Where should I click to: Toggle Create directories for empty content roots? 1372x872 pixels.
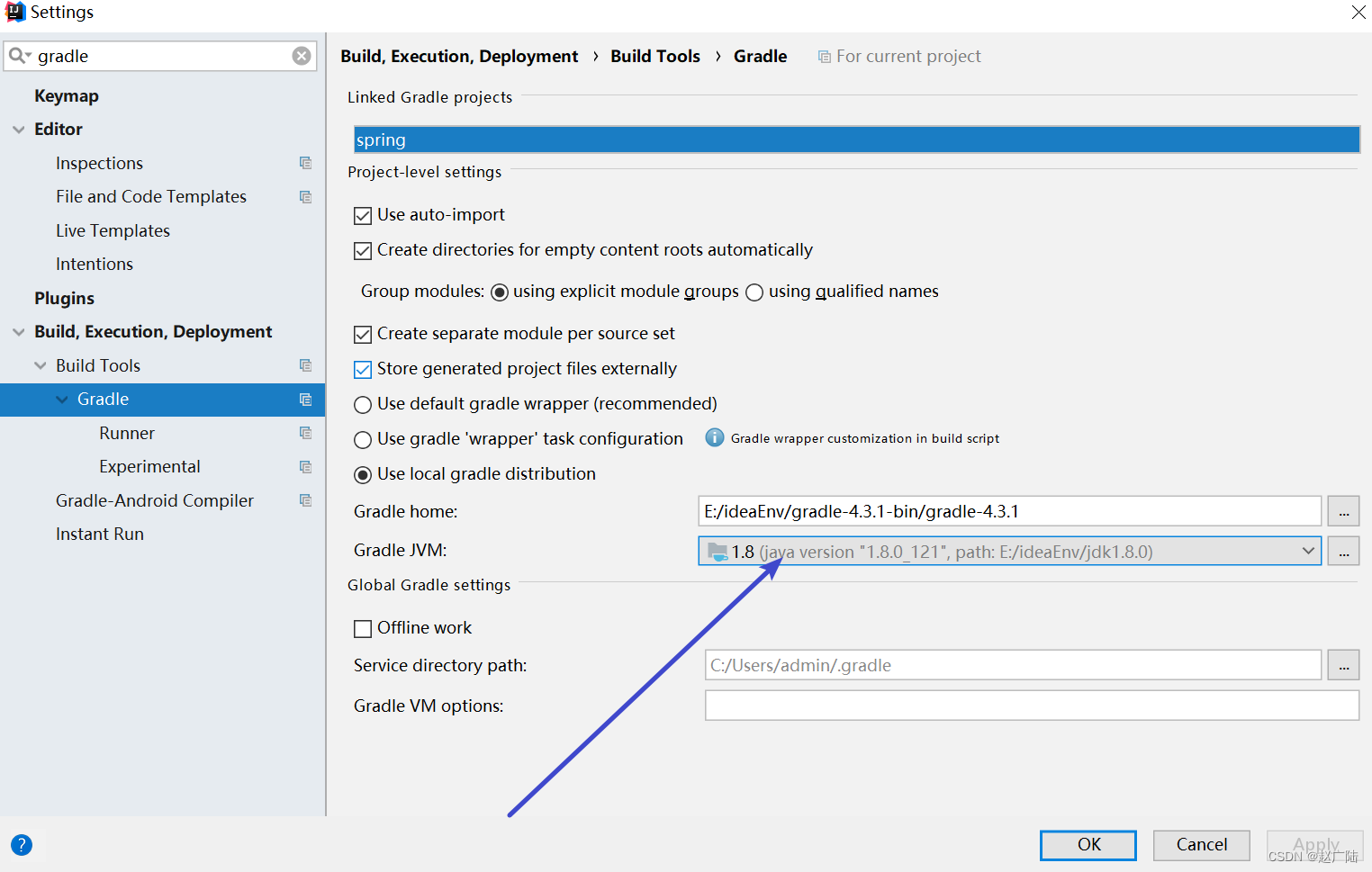[363, 251]
